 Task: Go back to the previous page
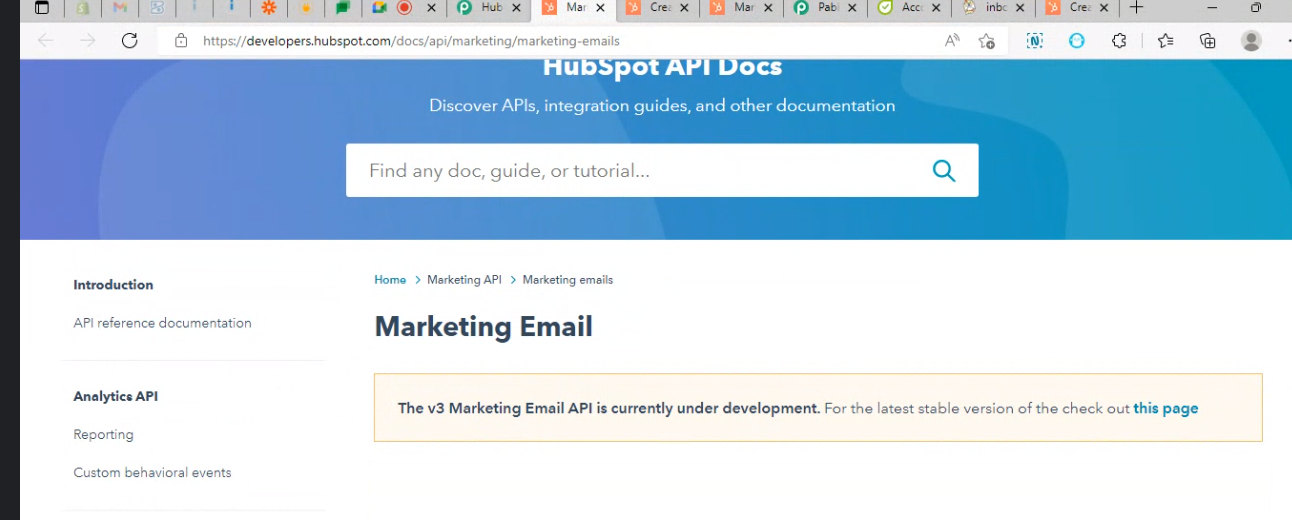pyautogui.click(x=45, y=41)
